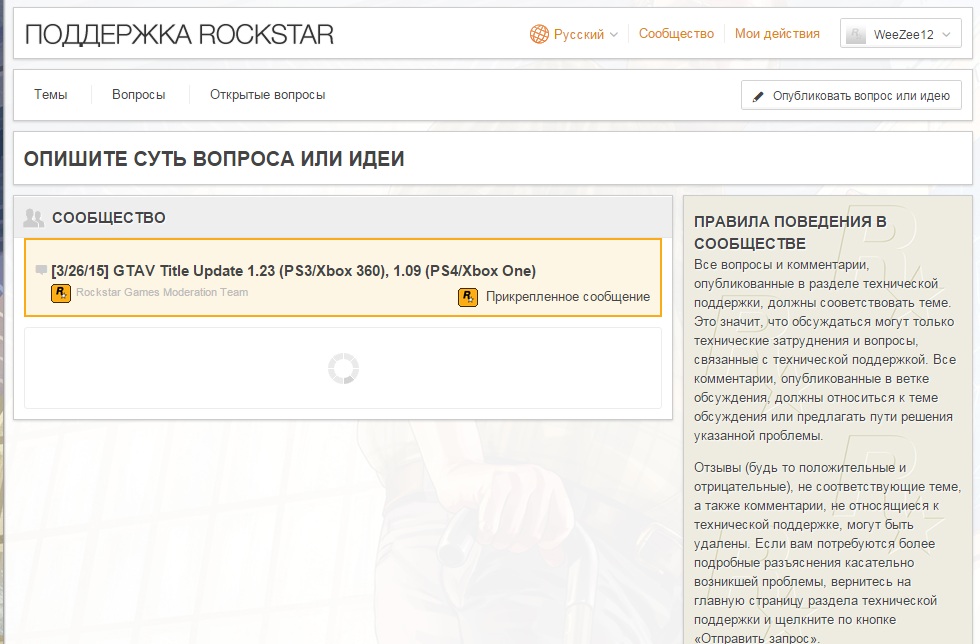Click the Rockstar logo beside Moderation Team
Image resolution: width=980 pixels, height=644 pixels.
[x=61, y=293]
